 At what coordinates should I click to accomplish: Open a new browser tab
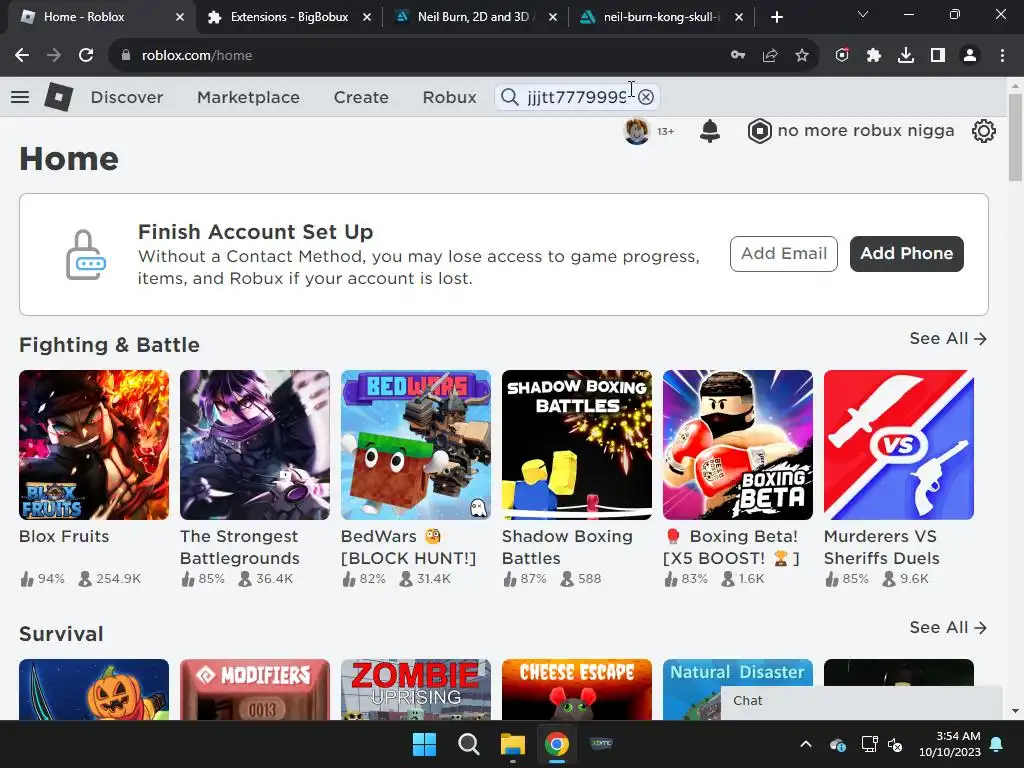coord(776,17)
